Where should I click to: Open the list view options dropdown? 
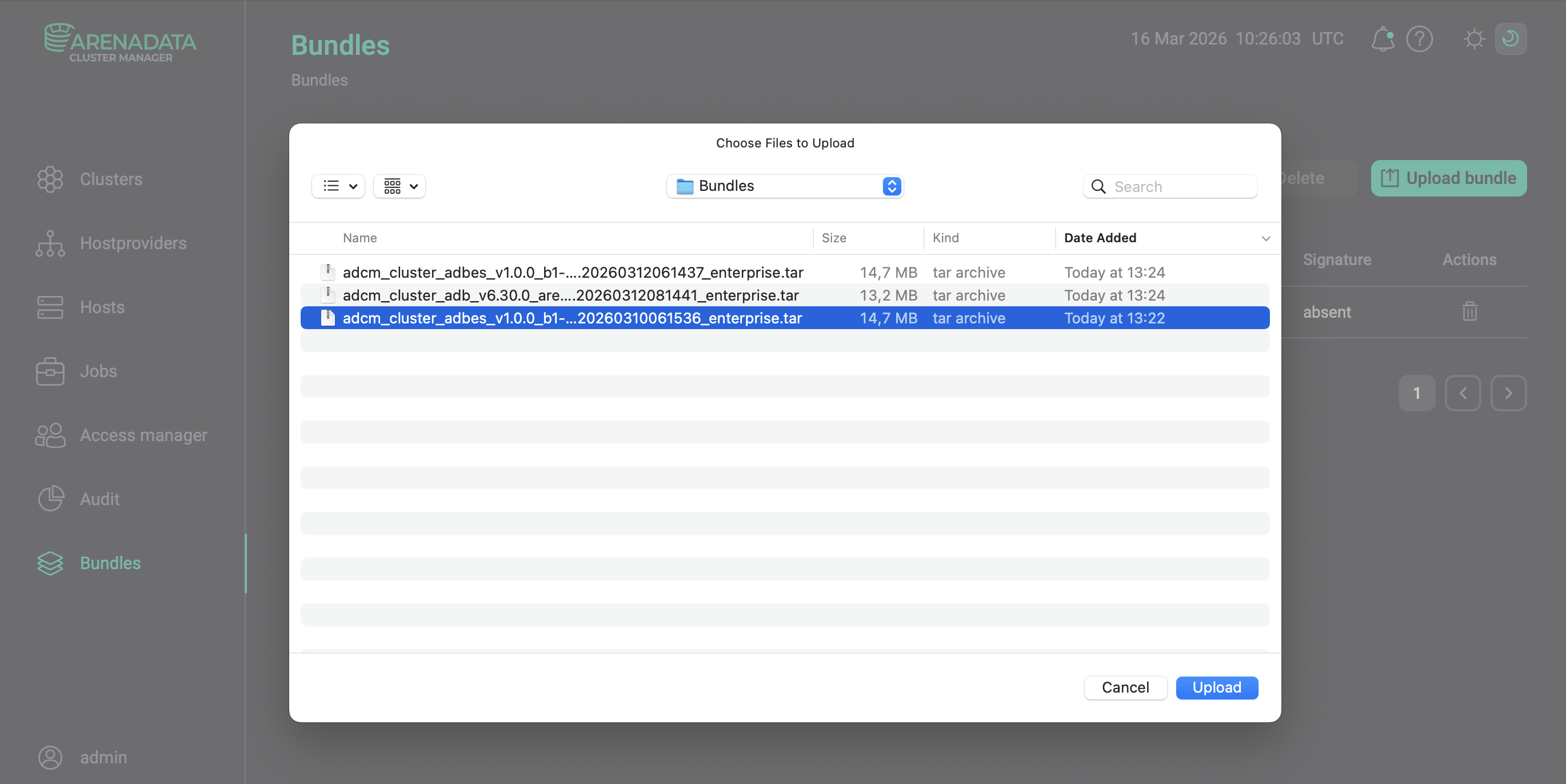click(x=338, y=186)
